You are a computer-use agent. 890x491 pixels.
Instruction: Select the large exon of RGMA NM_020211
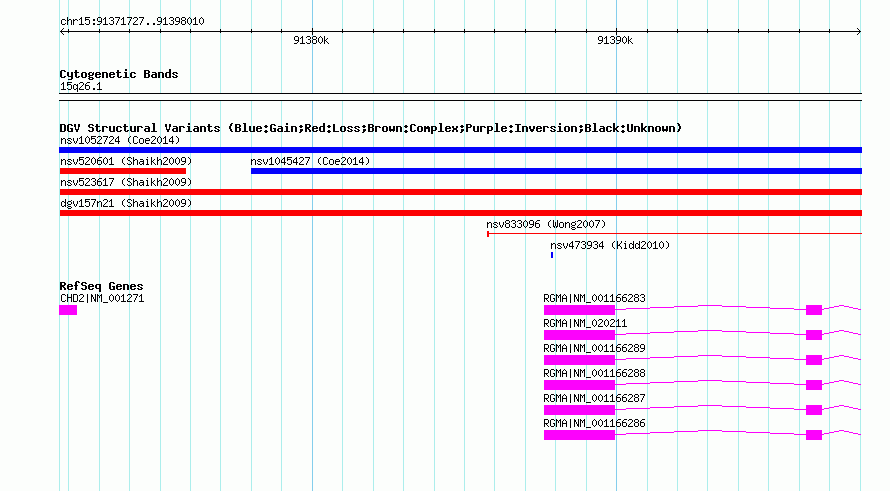(579, 335)
